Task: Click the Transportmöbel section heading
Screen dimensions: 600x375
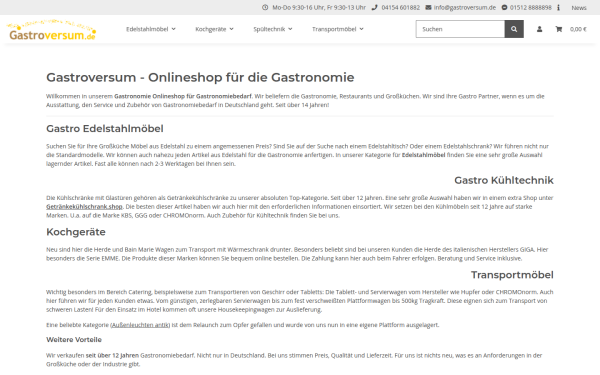Action: [512, 275]
